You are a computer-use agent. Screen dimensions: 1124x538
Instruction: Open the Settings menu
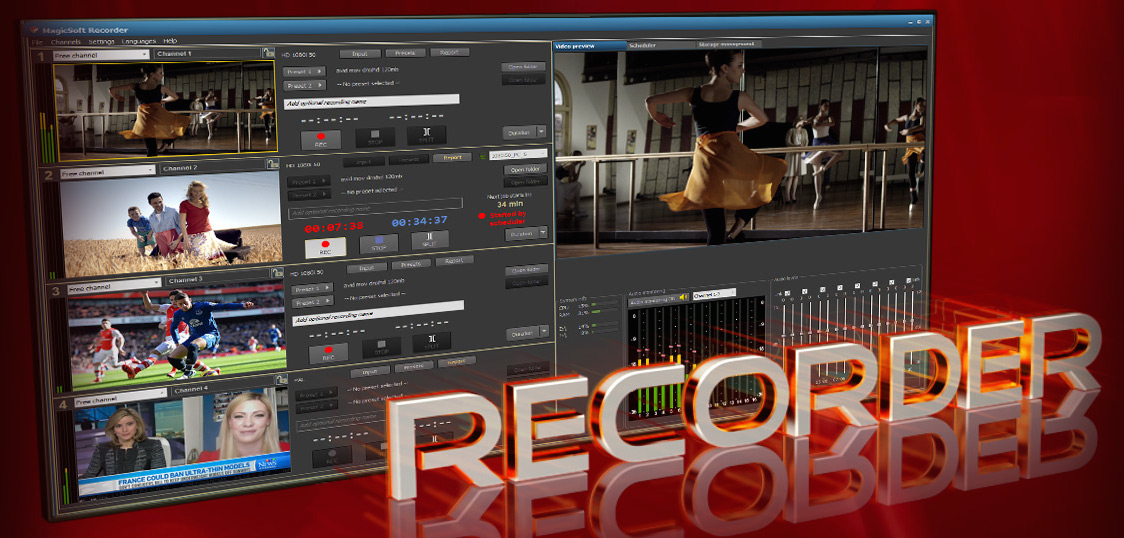tap(101, 42)
